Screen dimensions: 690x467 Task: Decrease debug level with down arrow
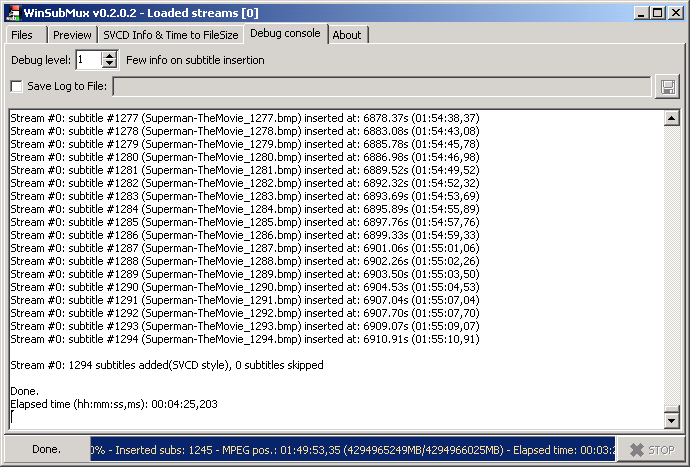tap(110, 65)
